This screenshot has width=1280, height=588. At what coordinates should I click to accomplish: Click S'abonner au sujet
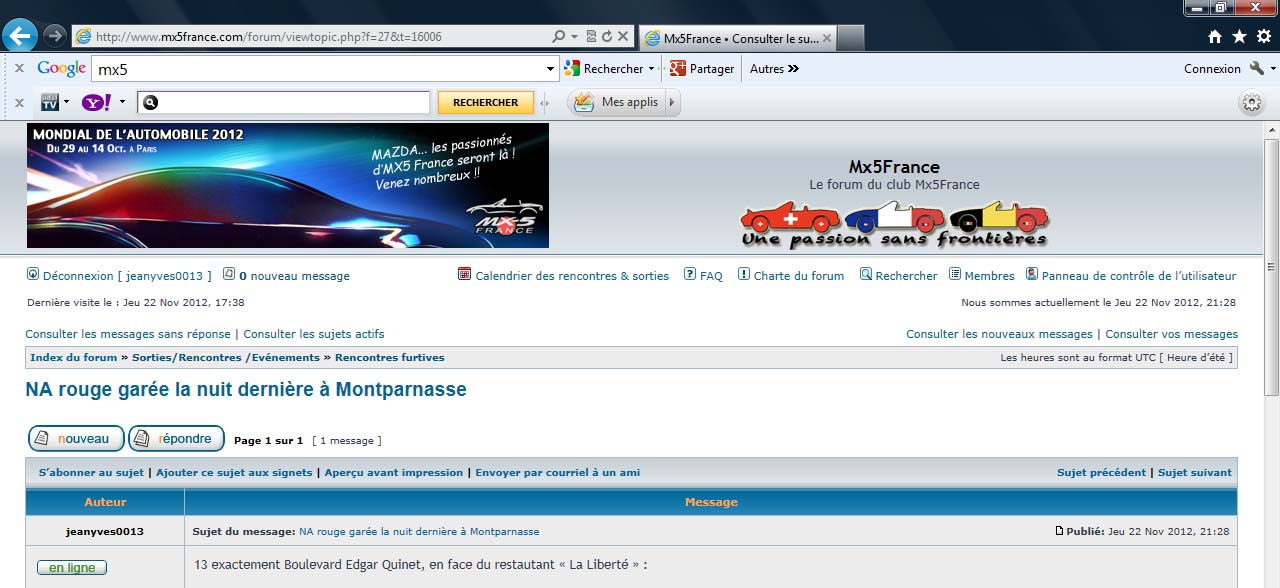click(x=91, y=472)
